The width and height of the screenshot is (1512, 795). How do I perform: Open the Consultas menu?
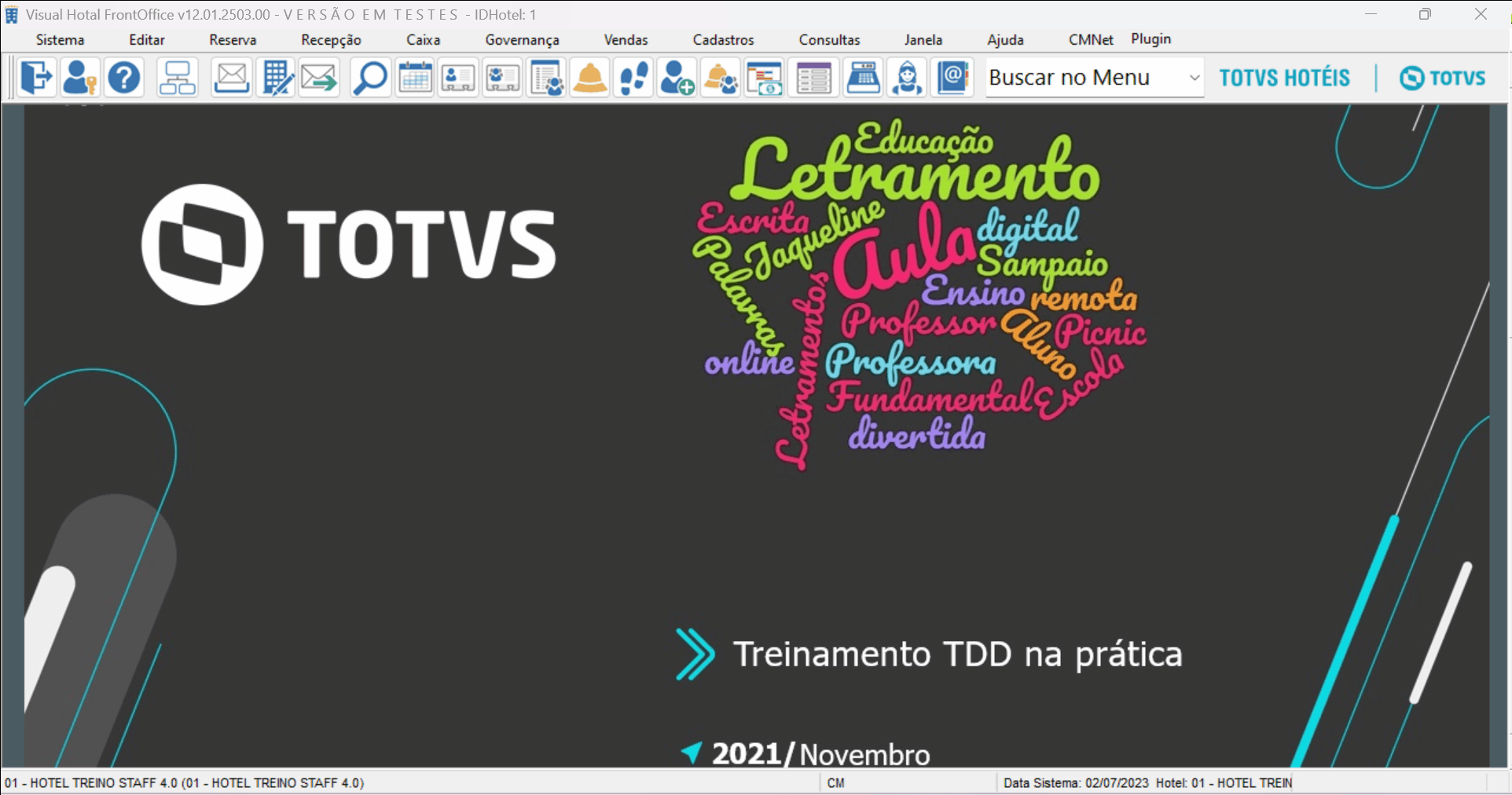point(829,39)
